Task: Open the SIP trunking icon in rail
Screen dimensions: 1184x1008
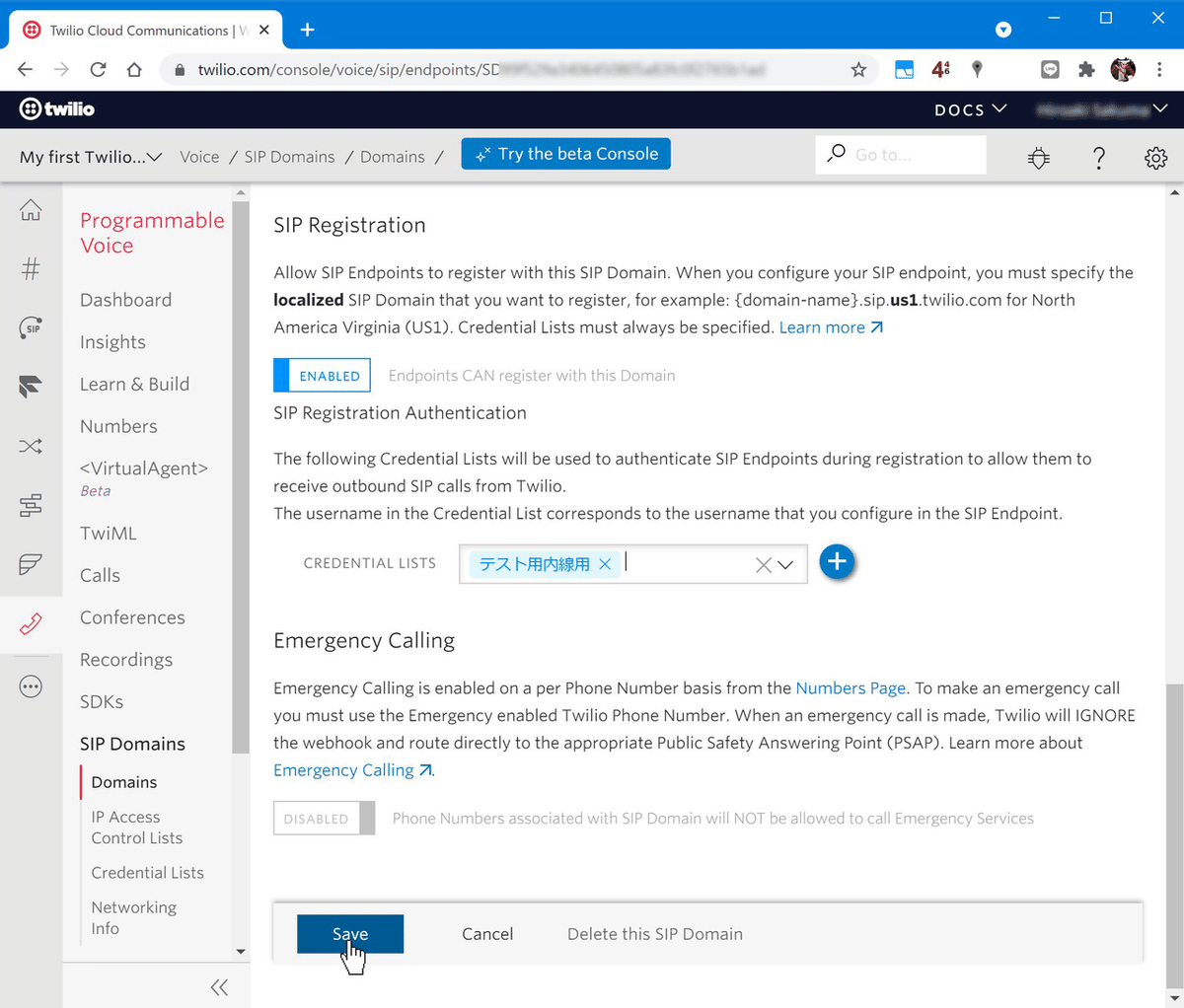Action: [x=31, y=327]
